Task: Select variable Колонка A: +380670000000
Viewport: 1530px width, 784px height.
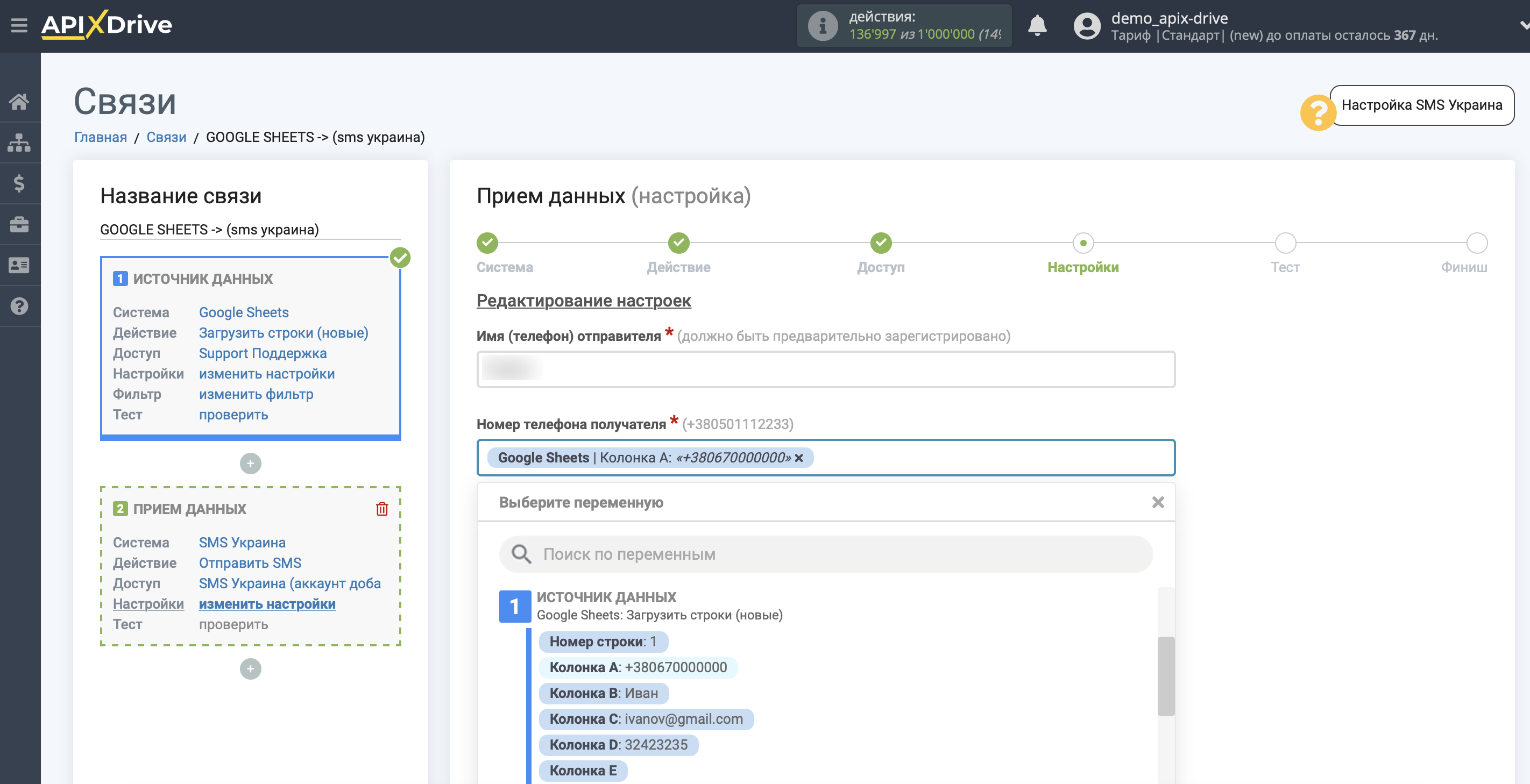Action: [638, 668]
